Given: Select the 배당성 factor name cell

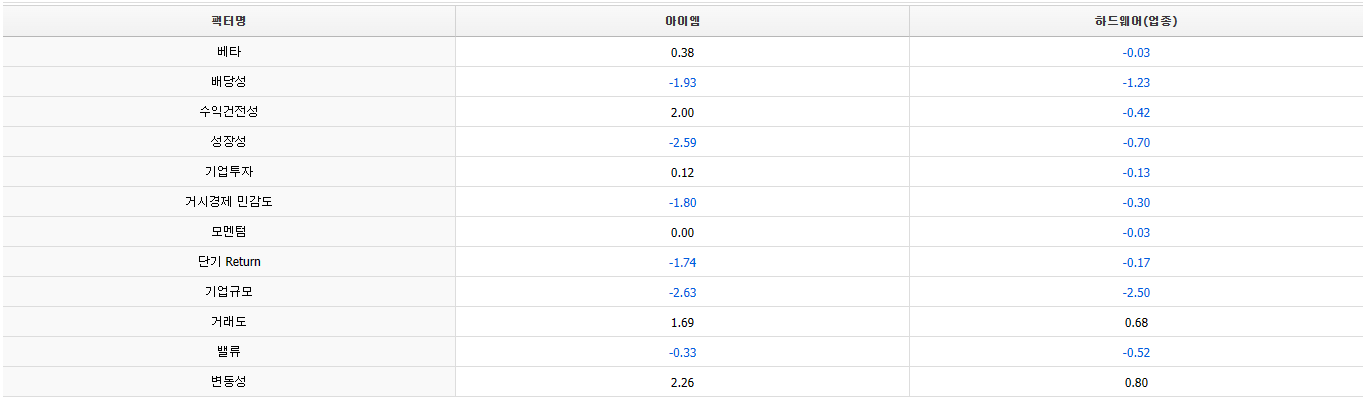Looking at the screenshot, I should pyautogui.click(x=229, y=82).
